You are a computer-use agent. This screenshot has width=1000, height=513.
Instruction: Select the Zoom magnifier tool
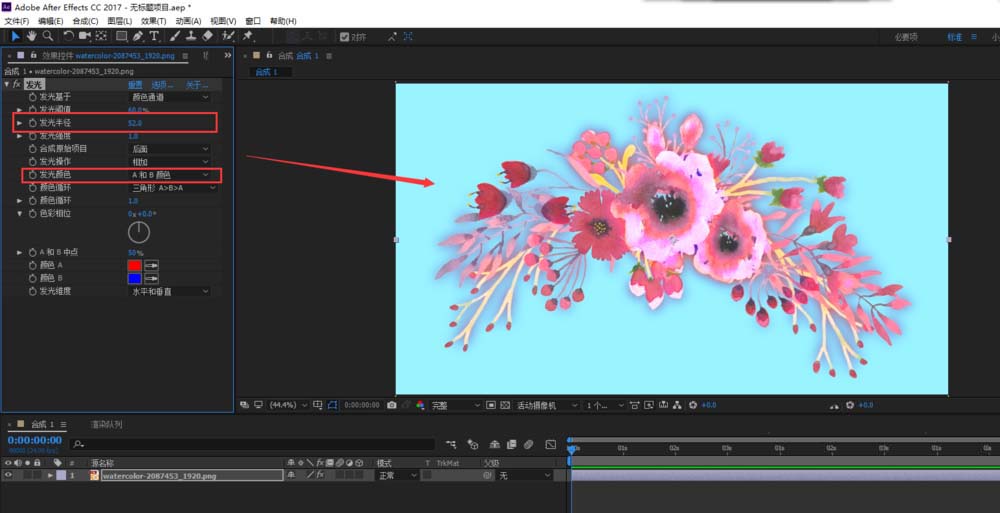point(47,37)
